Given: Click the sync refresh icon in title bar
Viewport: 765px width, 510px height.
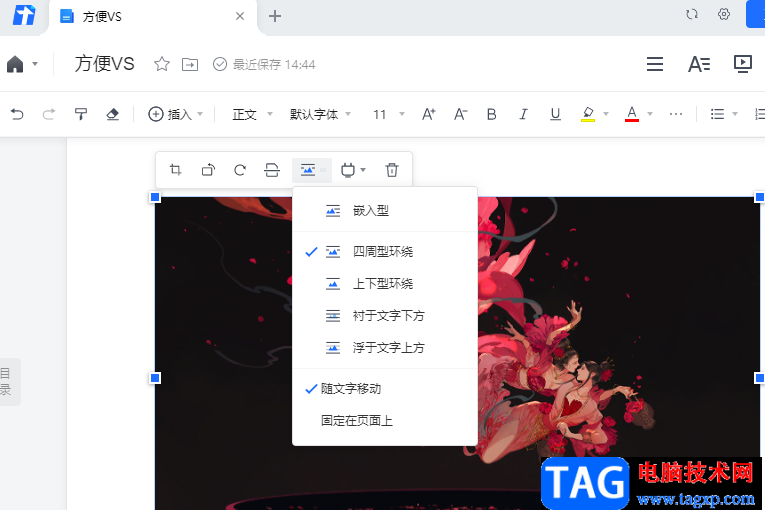Looking at the screenshot, I should (692, 14).
